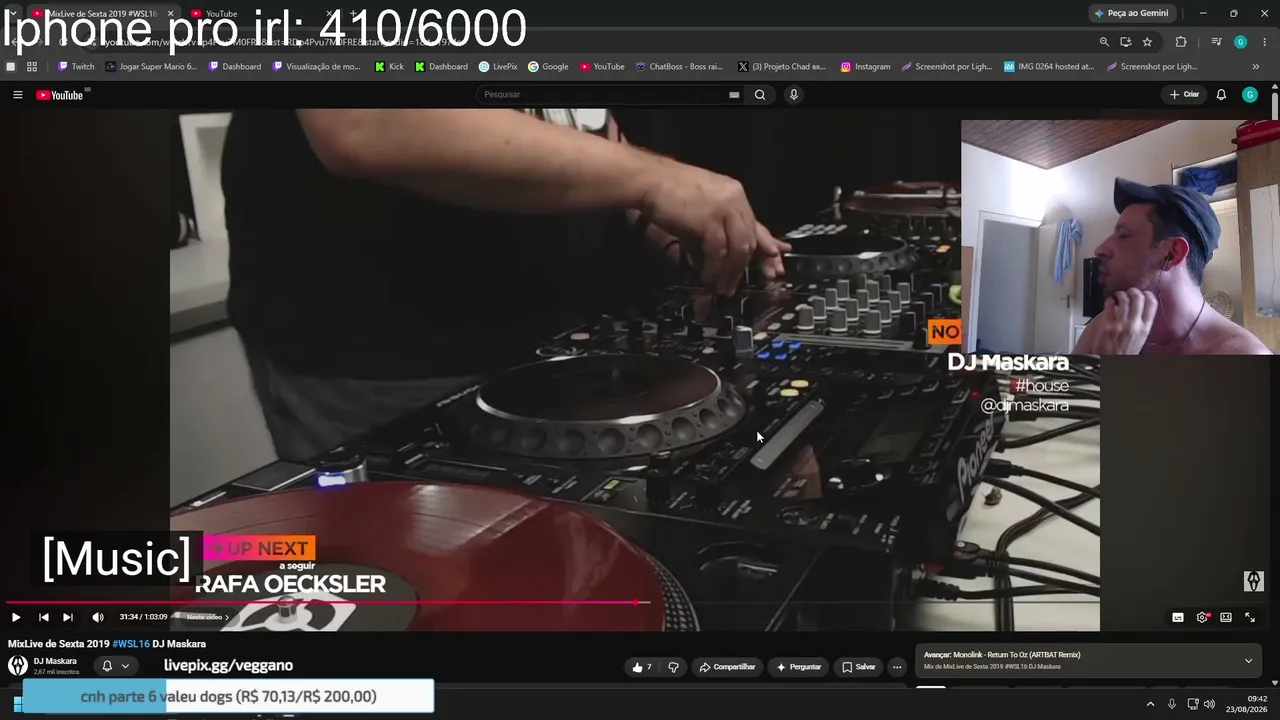
Task: Go to the YouTube home logo
Action: [x=60, y=95]
